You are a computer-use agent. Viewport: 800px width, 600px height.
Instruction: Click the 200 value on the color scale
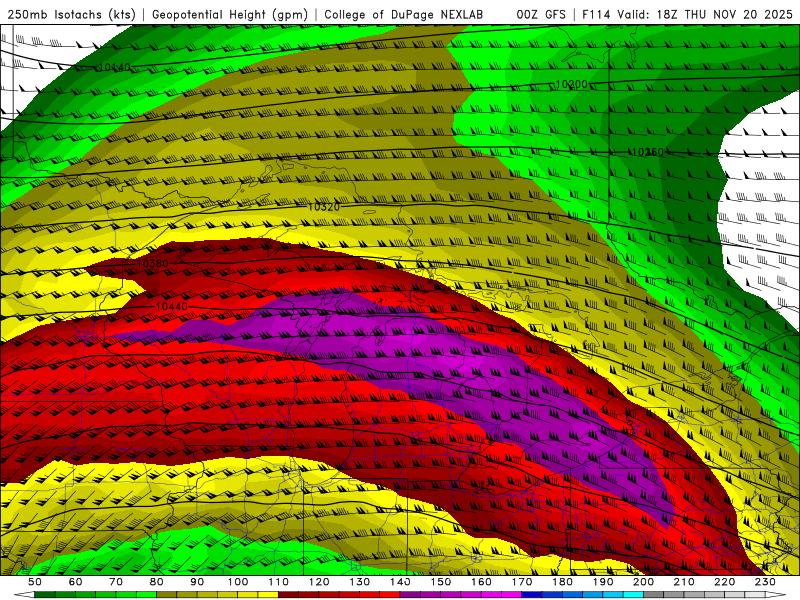click(x=643, y=582)
